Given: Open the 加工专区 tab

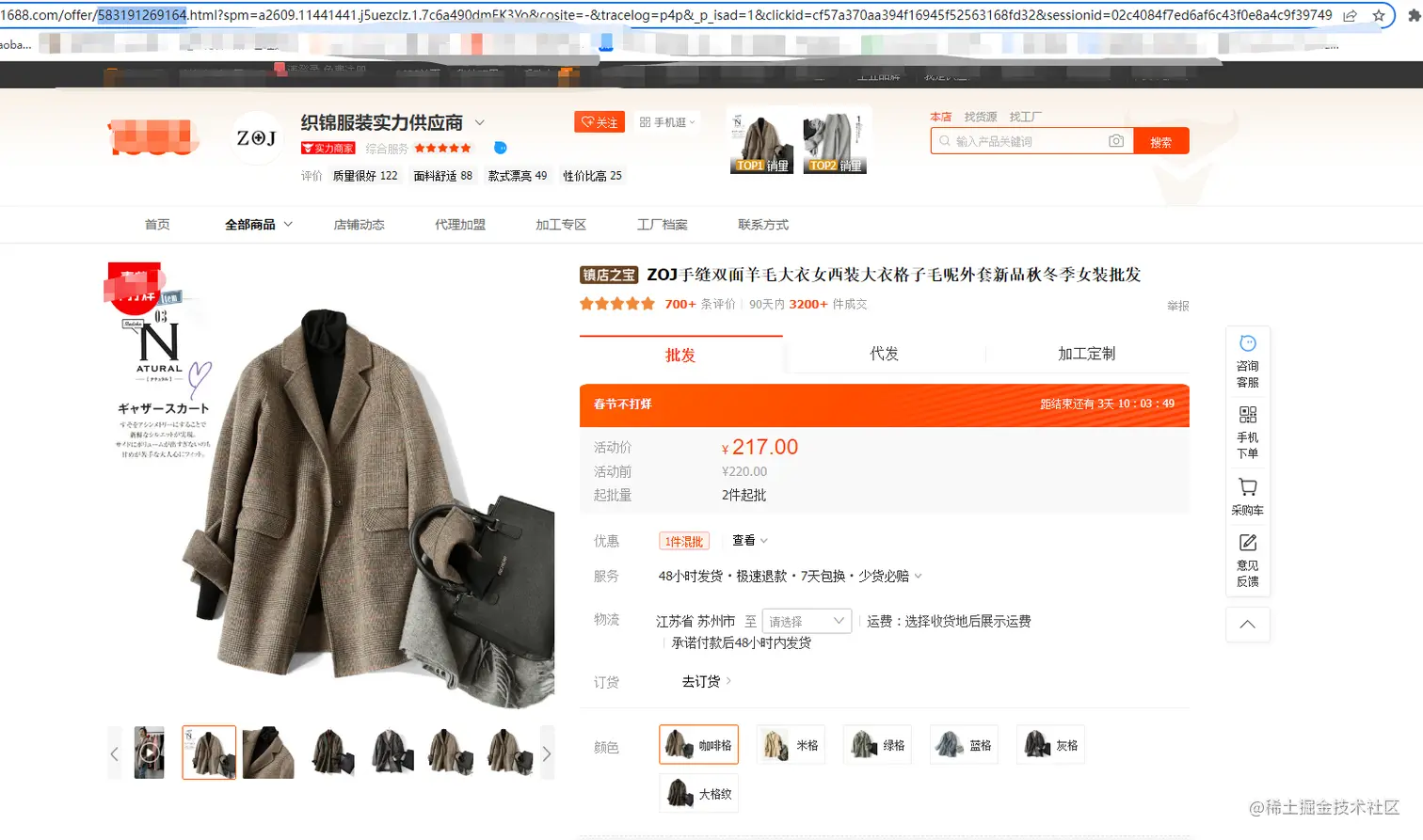Looking at the screenshot, I should coord(561,225).
